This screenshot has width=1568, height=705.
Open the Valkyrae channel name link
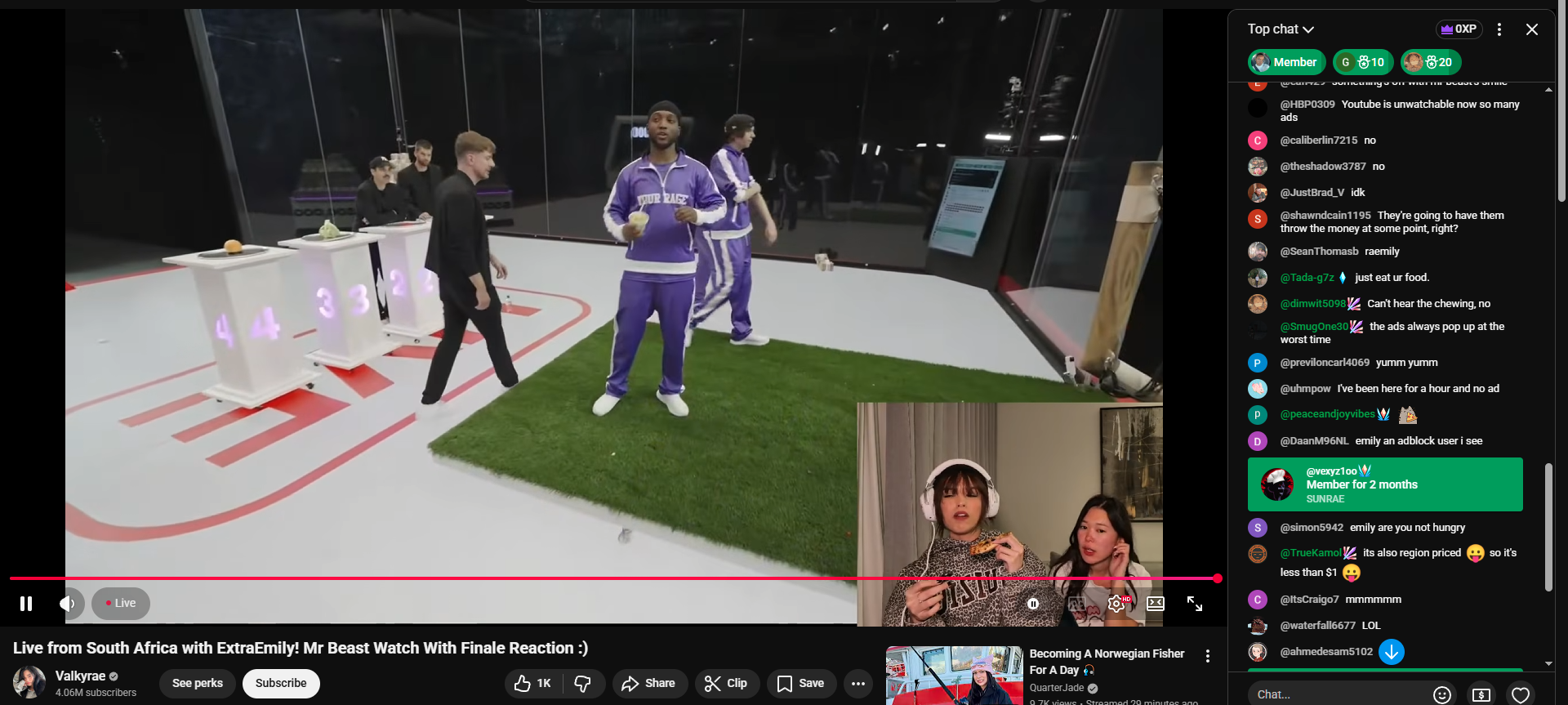[80, 676]
